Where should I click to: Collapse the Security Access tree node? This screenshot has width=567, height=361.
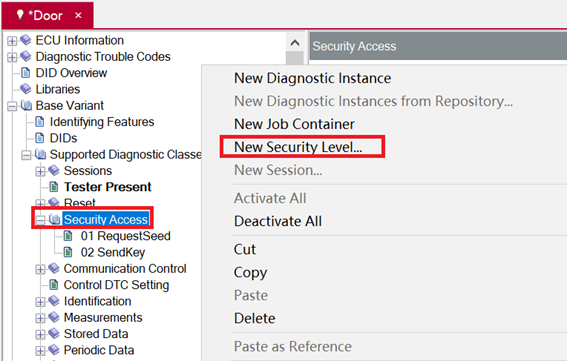[x=40, y=220]
